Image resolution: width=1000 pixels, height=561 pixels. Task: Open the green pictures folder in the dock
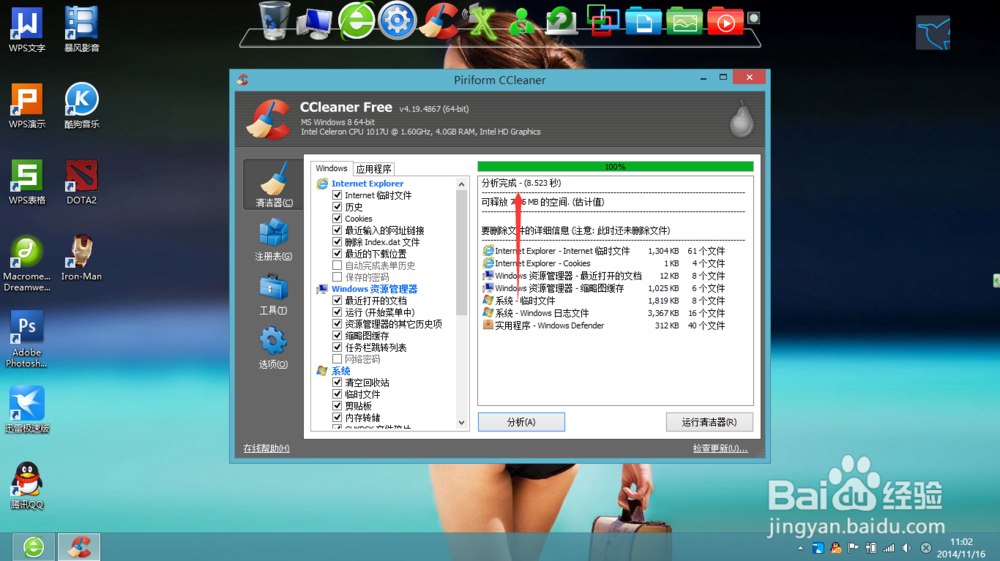[x=684, y=21]
